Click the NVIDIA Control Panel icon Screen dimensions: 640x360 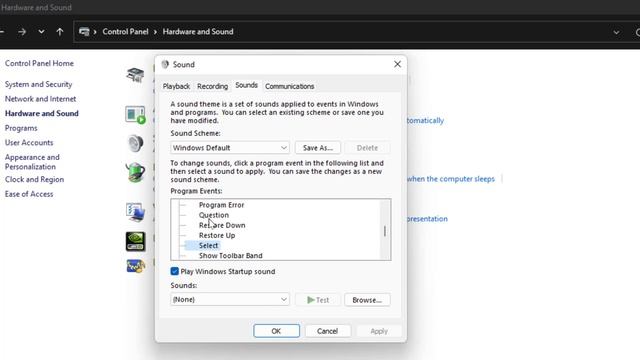tap(135, 241)
